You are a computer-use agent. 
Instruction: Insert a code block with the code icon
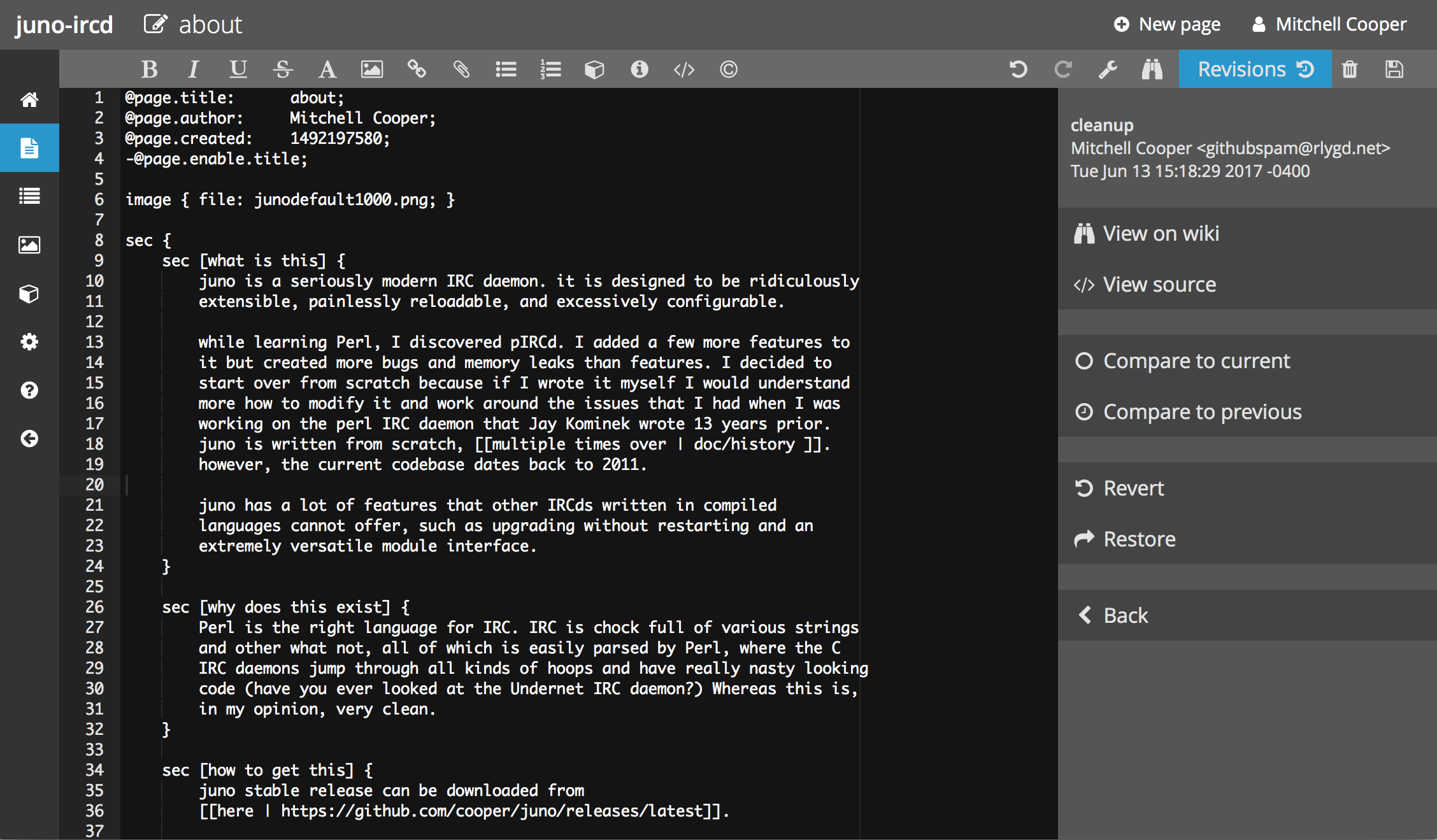(x=684, y=69)
